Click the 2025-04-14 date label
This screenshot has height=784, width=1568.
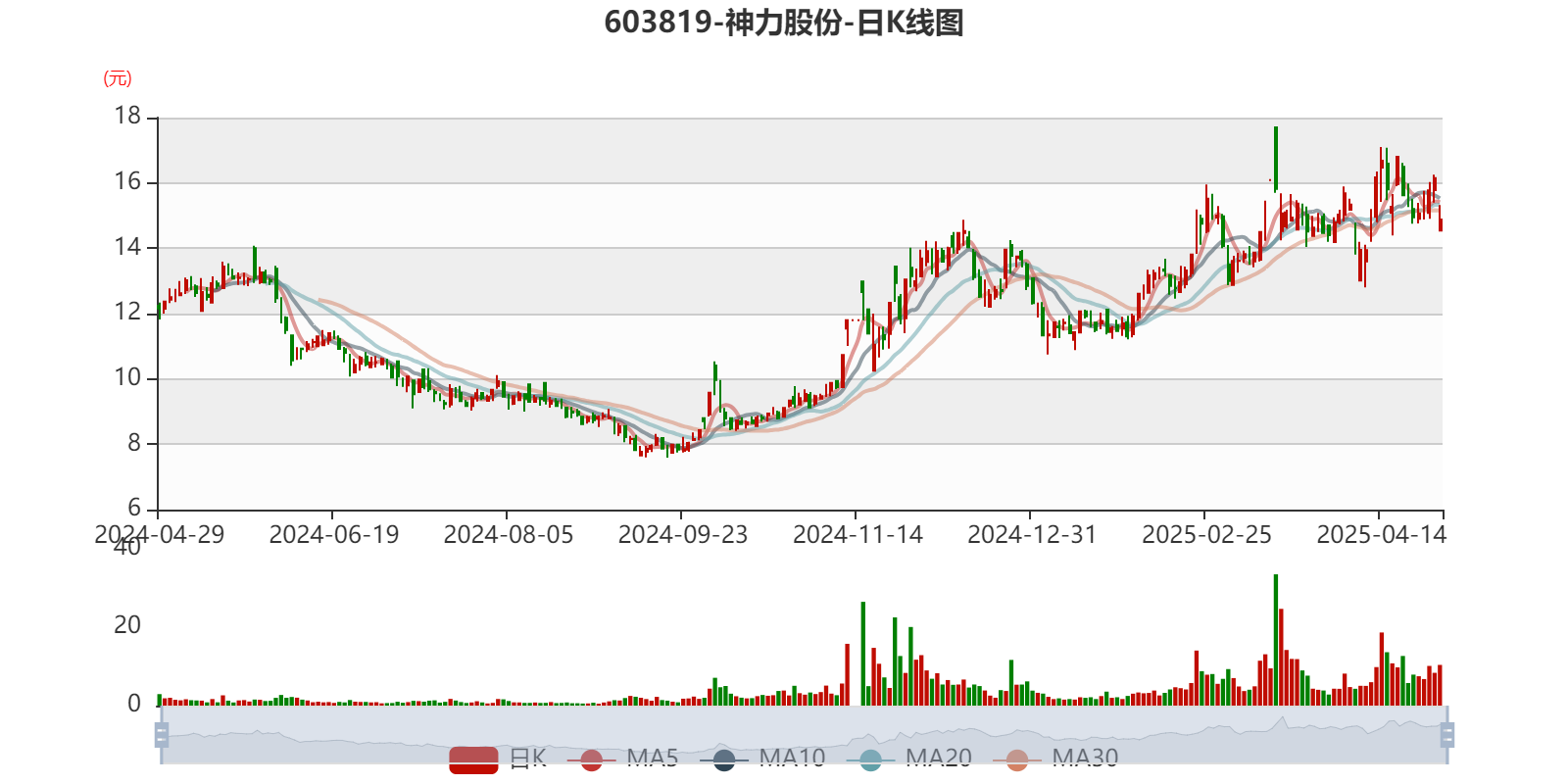[x=1381, y=535]
